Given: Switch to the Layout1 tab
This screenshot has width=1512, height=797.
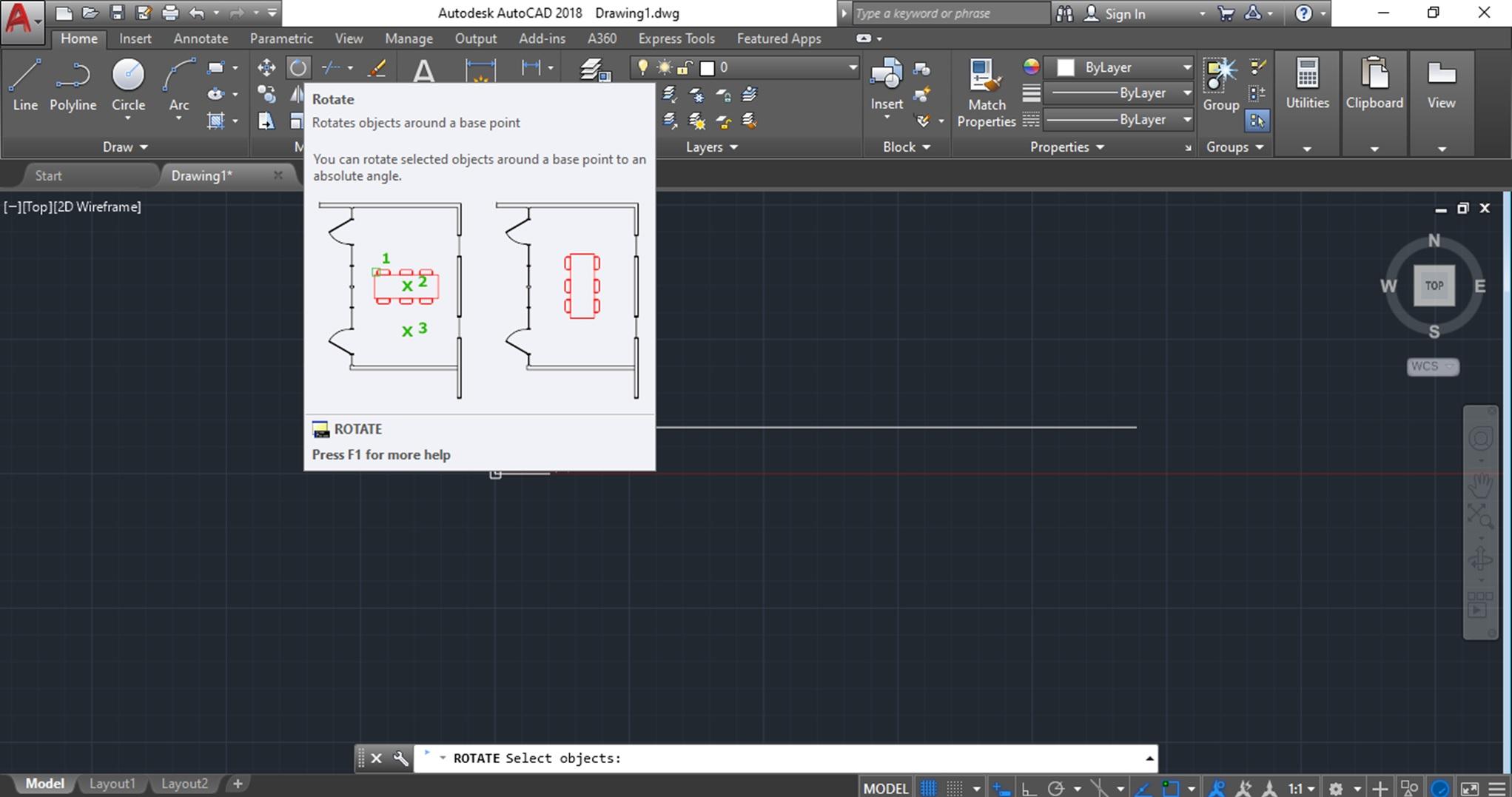Looking at the screenshot, I should pos(112,784).
